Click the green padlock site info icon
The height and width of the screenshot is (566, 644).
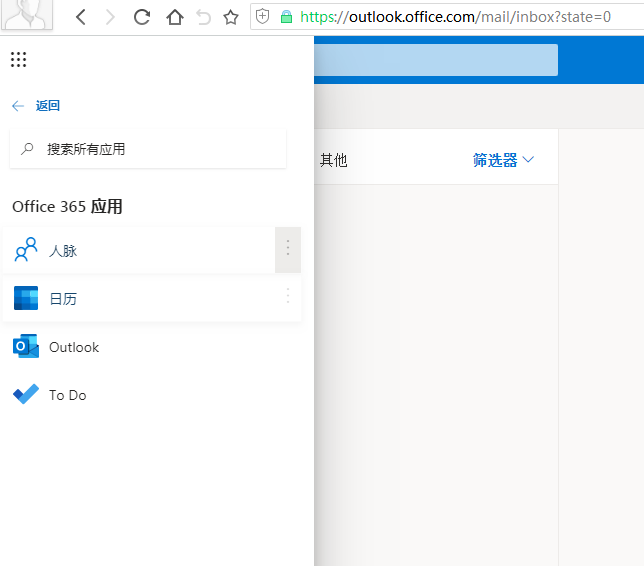[286, 17]
